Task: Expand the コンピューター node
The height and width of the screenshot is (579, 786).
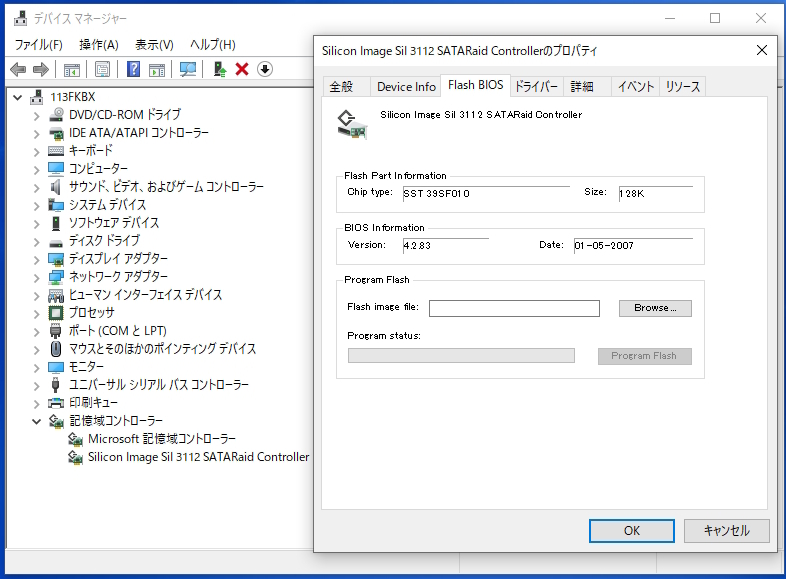Action: coord(36,169)
